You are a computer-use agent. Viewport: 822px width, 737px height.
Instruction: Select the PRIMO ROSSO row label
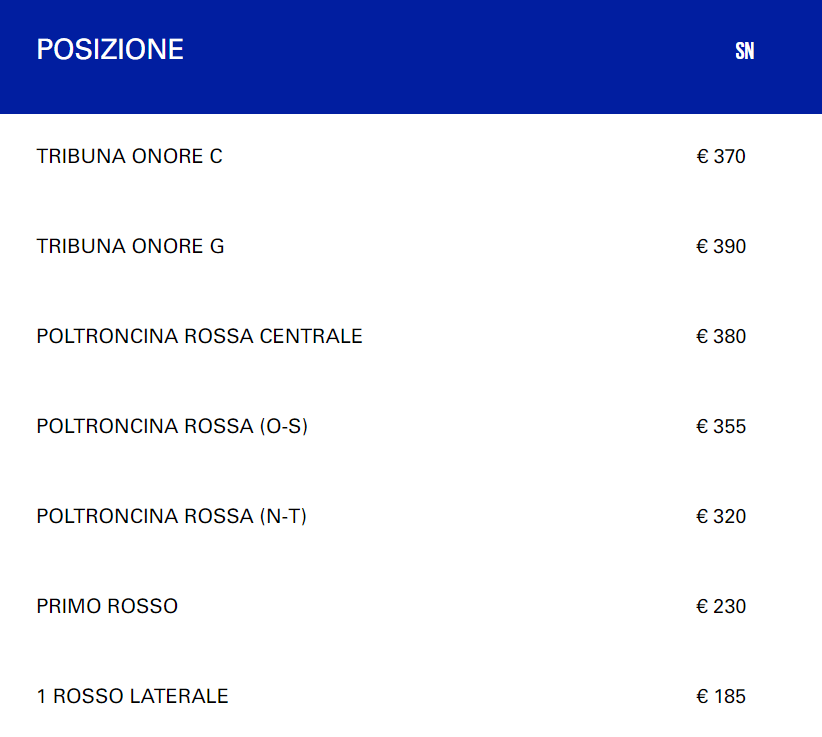point(107,607)
